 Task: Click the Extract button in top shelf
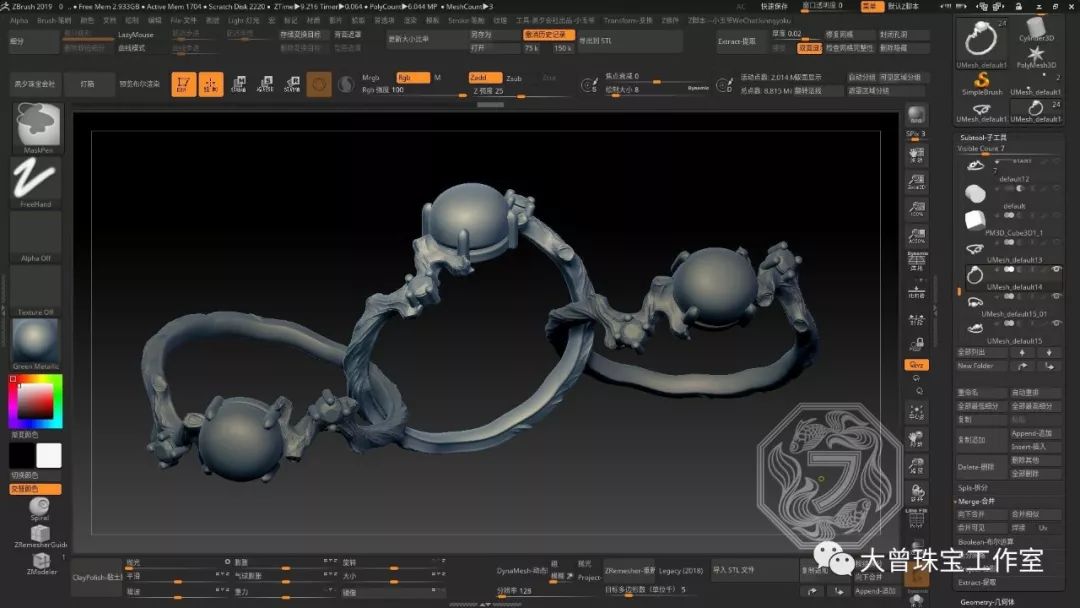[x=740, y=41]
